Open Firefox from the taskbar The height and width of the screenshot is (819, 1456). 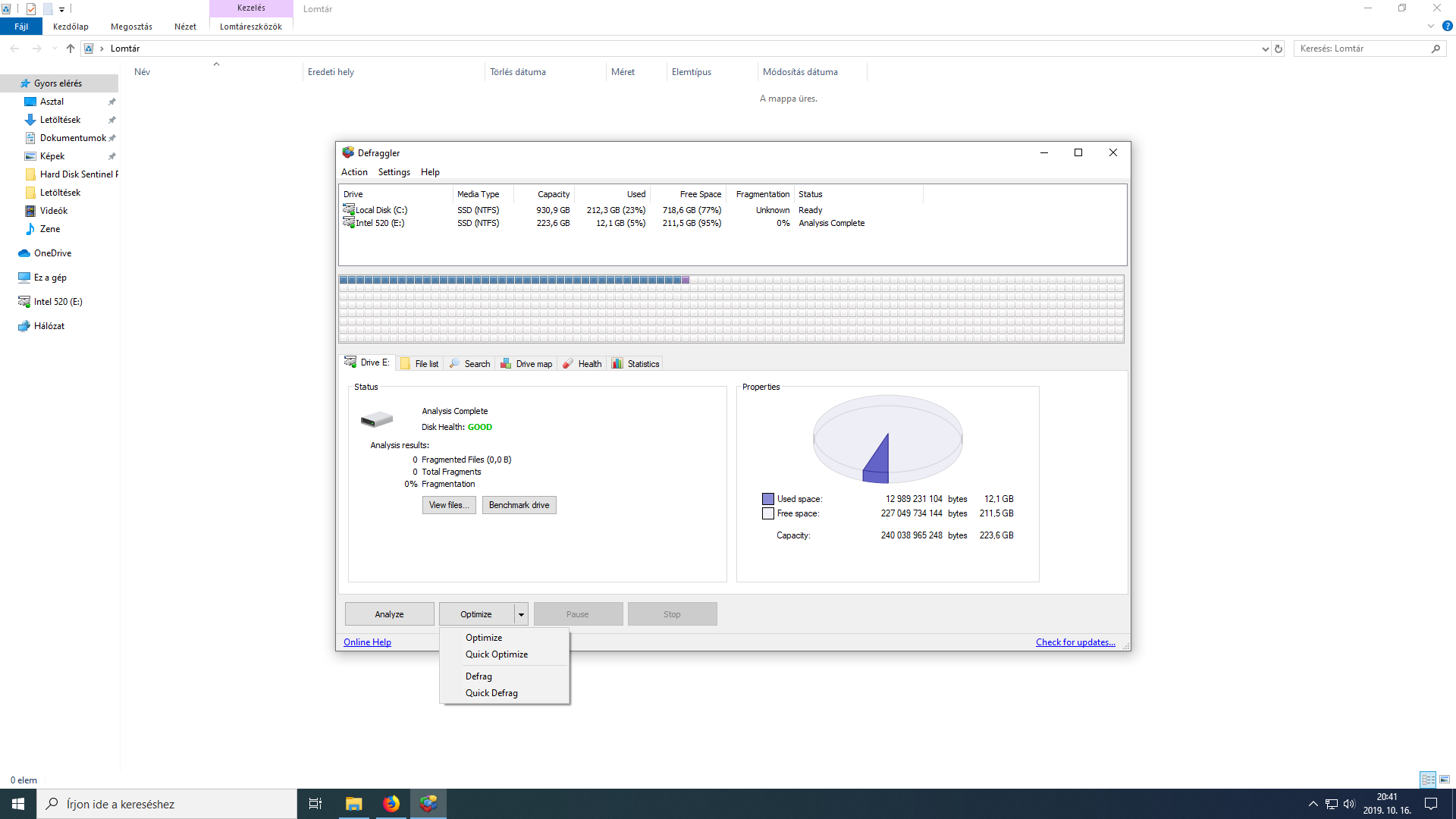tap(391, 804)
